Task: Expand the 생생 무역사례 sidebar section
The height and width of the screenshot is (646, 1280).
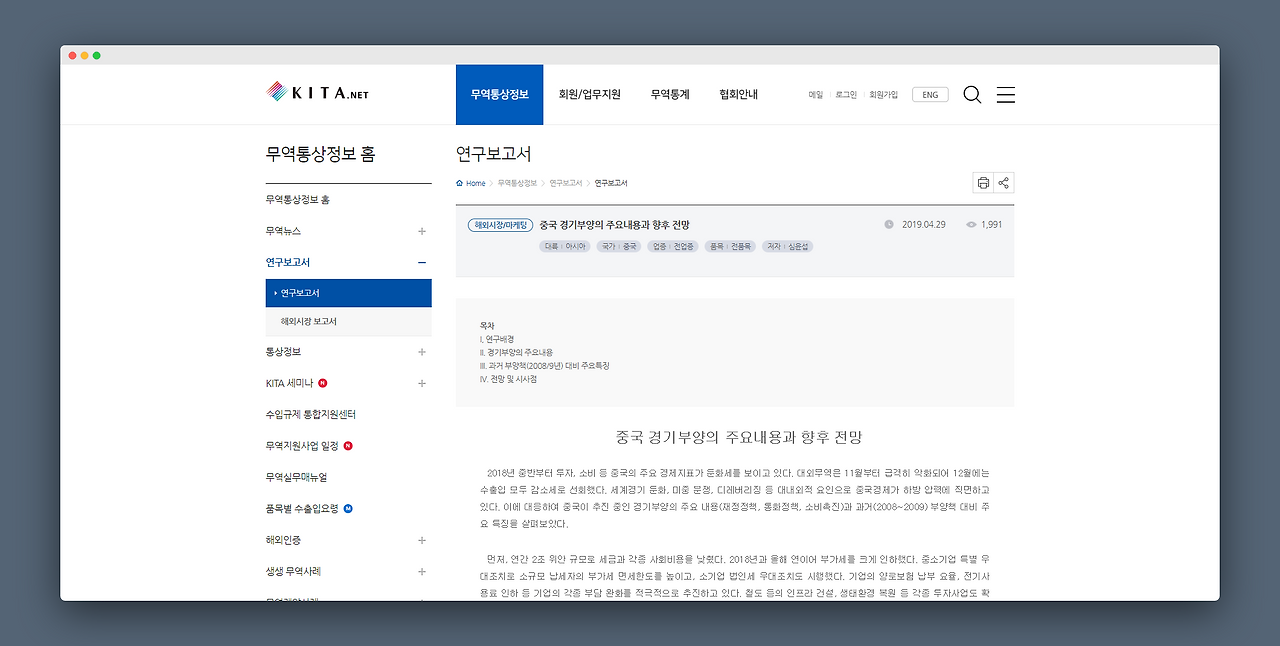Action: point(422,572)
